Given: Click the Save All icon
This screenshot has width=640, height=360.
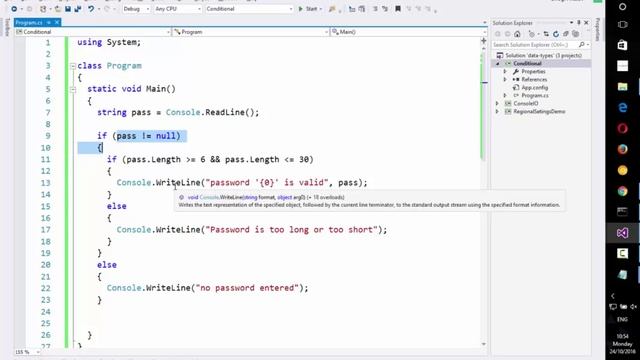Looking at the screenshot, I should (x=78, y=9).
